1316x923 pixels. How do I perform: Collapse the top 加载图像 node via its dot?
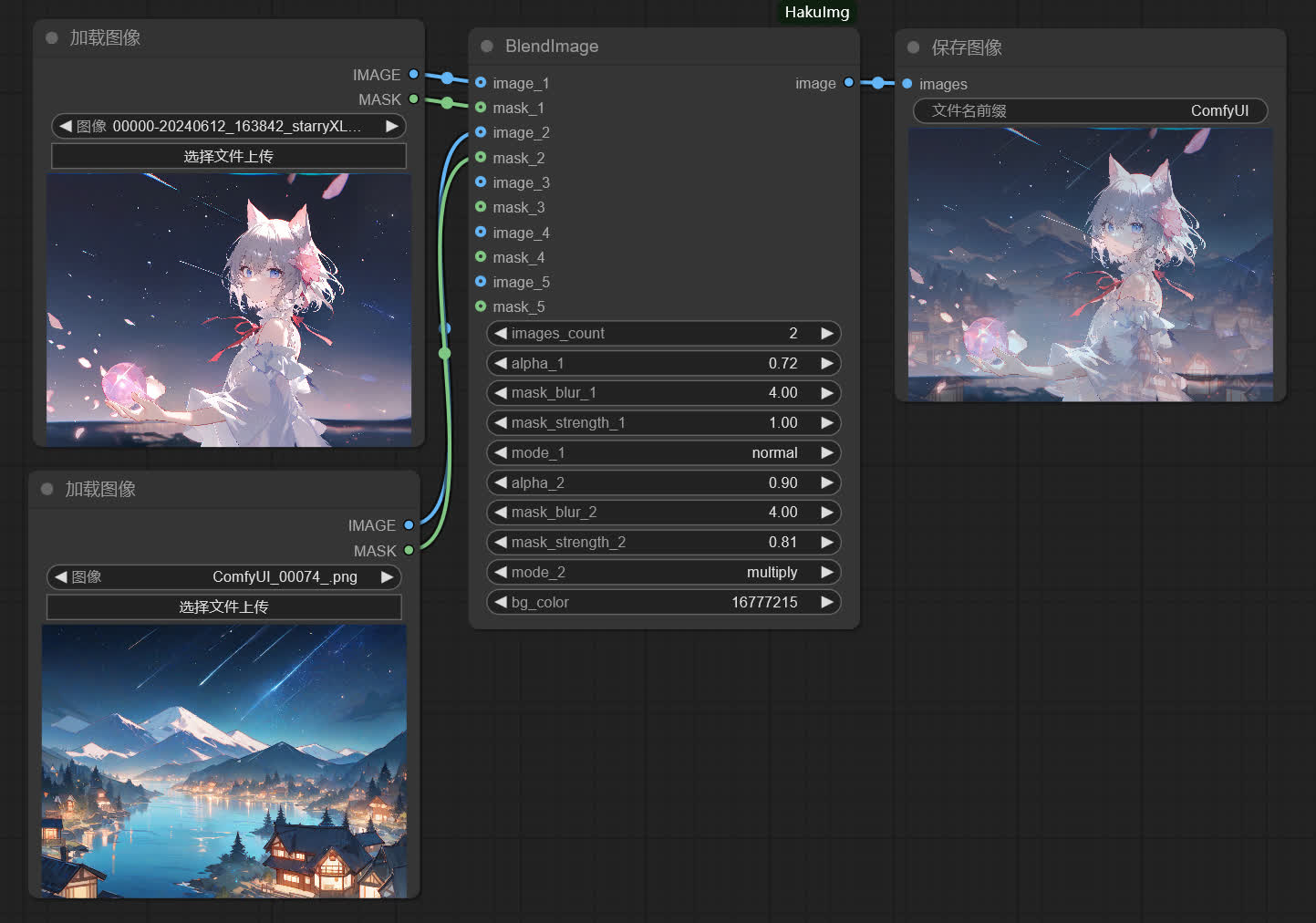pos(52,37)
